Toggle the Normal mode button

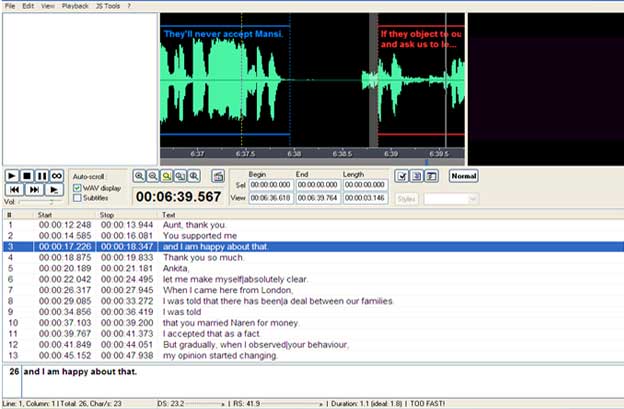coord(463,176)
